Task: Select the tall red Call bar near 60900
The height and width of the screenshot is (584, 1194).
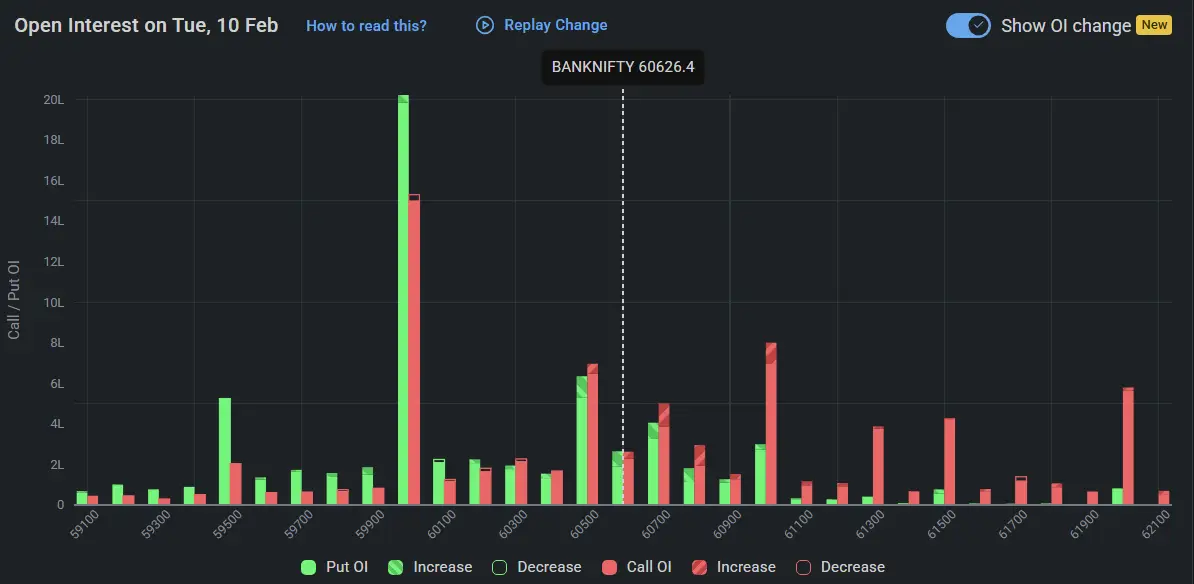Action: (x=770, y=420)
